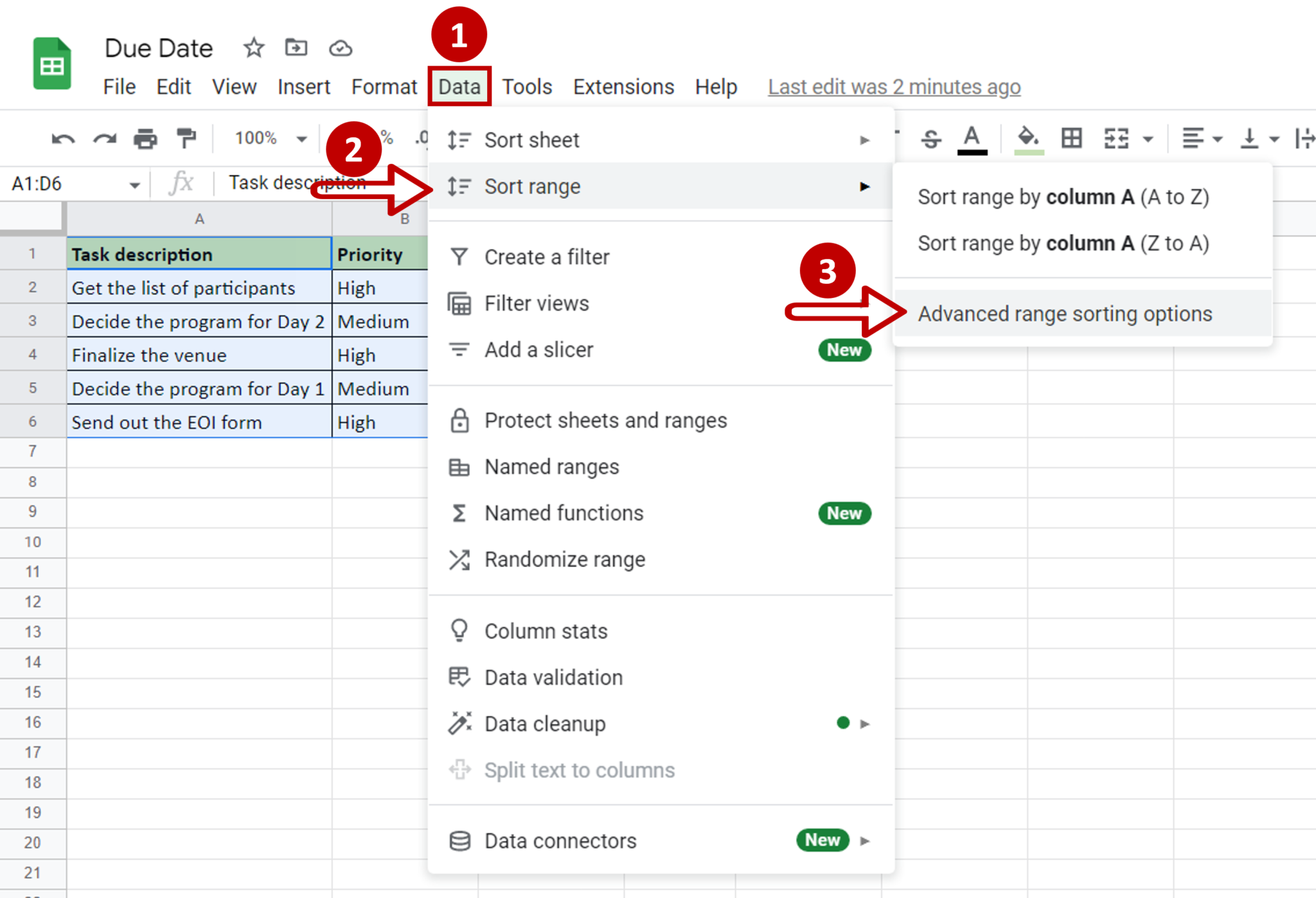Apply strikethrough formatting
The height and width of the screenshot is (898, 1316).
(x=931, y=138)
